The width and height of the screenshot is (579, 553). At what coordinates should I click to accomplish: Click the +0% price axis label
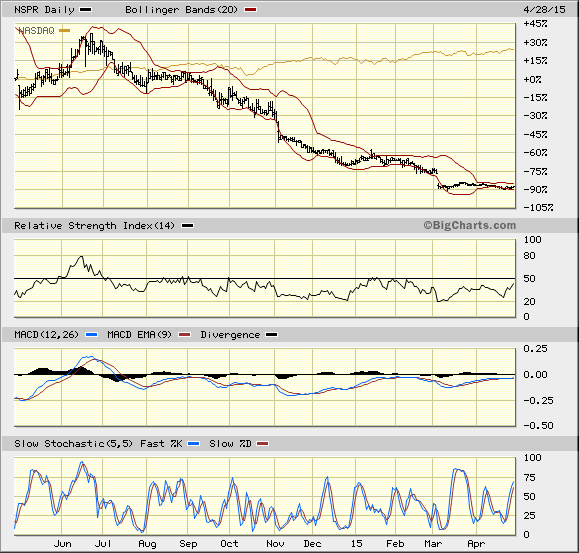532,79
